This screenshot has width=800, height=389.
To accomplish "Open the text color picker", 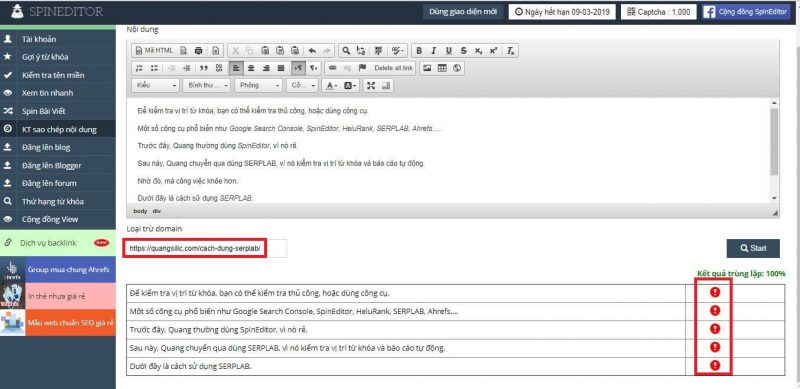I will point(332,86).
